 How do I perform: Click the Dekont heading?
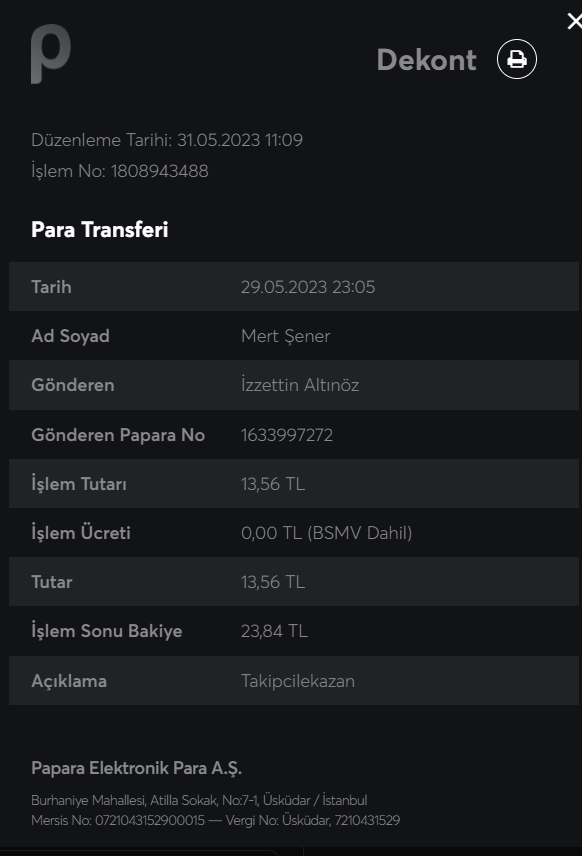(426, 60)
